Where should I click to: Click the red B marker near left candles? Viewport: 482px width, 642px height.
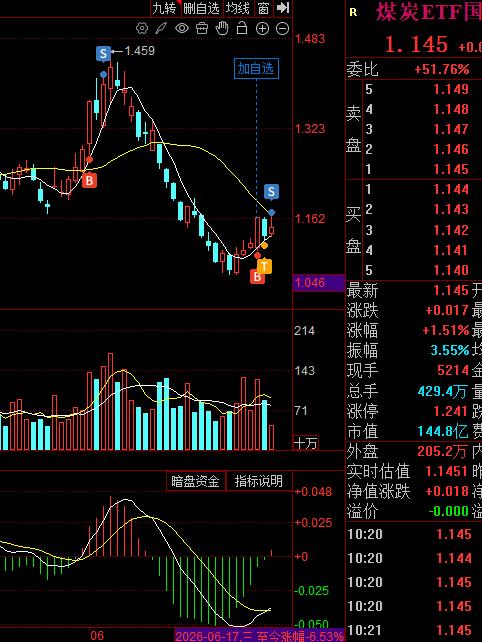point(89,180)
